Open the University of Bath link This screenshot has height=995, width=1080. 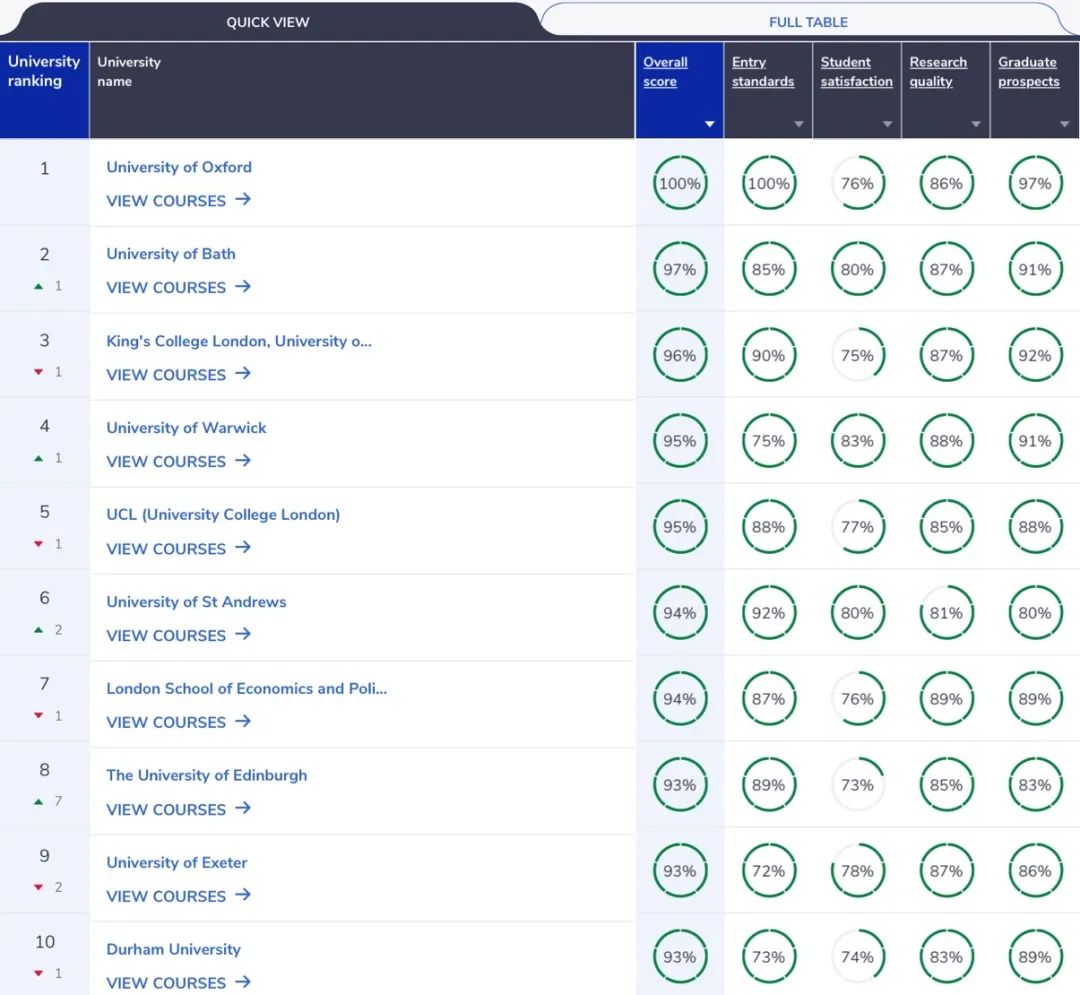tap(171, 254)
